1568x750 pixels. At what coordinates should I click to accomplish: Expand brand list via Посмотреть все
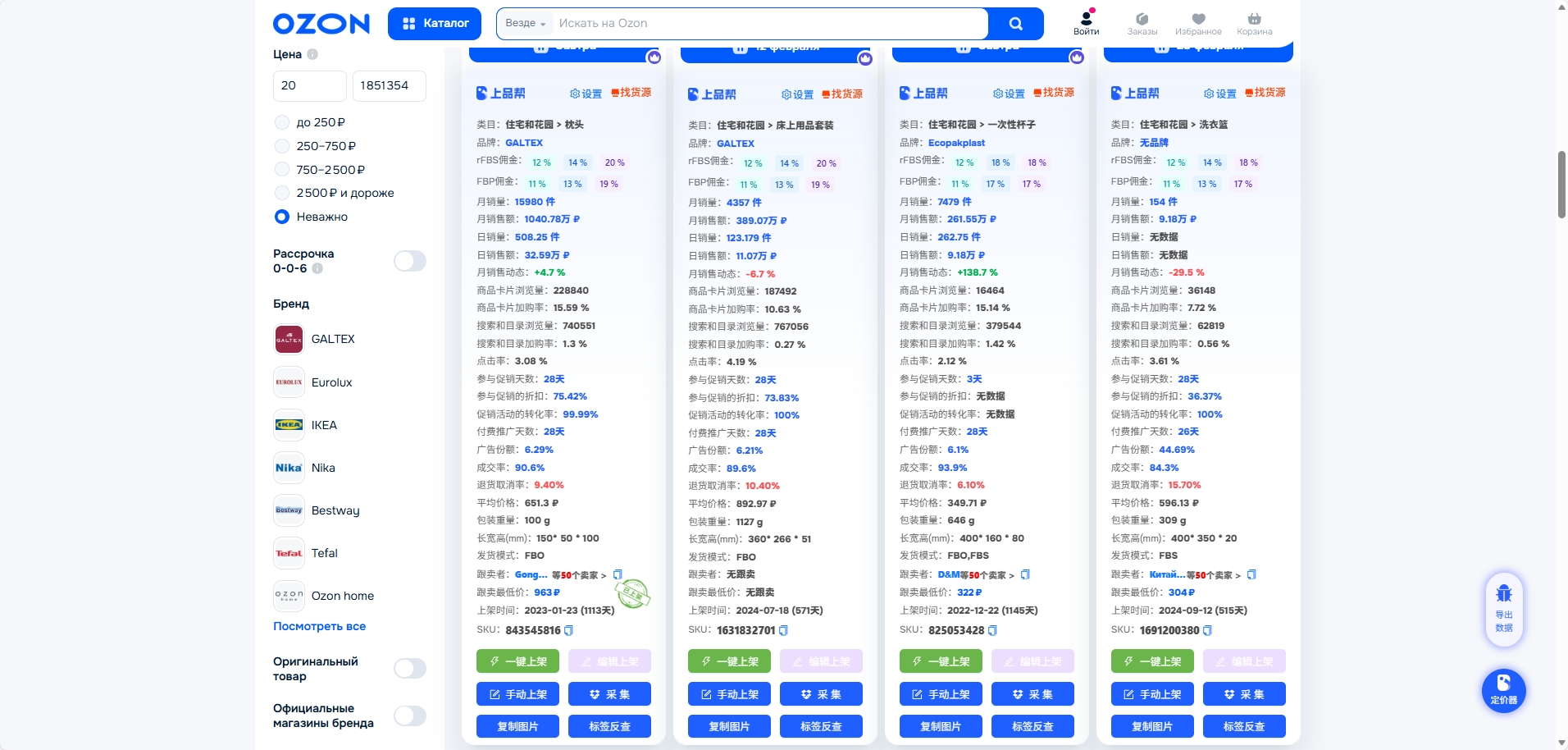pos(319,626)
